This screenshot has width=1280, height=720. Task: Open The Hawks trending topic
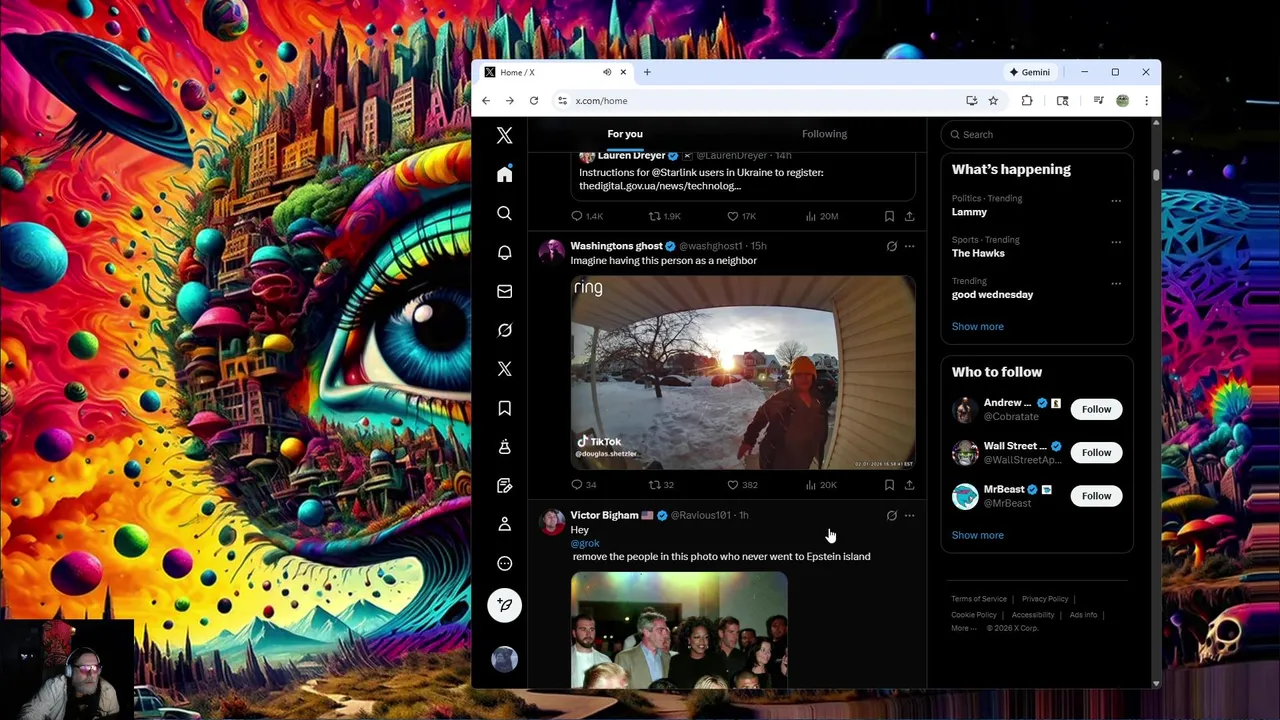coord(978,253)
